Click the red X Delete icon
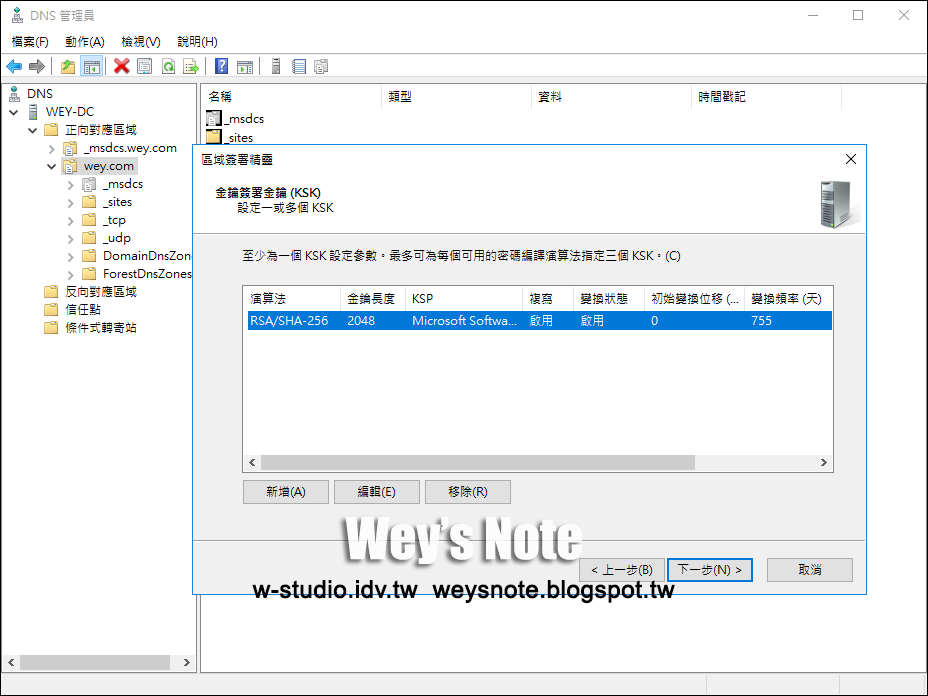Viewport: 928px width, 696px height. 121,66
